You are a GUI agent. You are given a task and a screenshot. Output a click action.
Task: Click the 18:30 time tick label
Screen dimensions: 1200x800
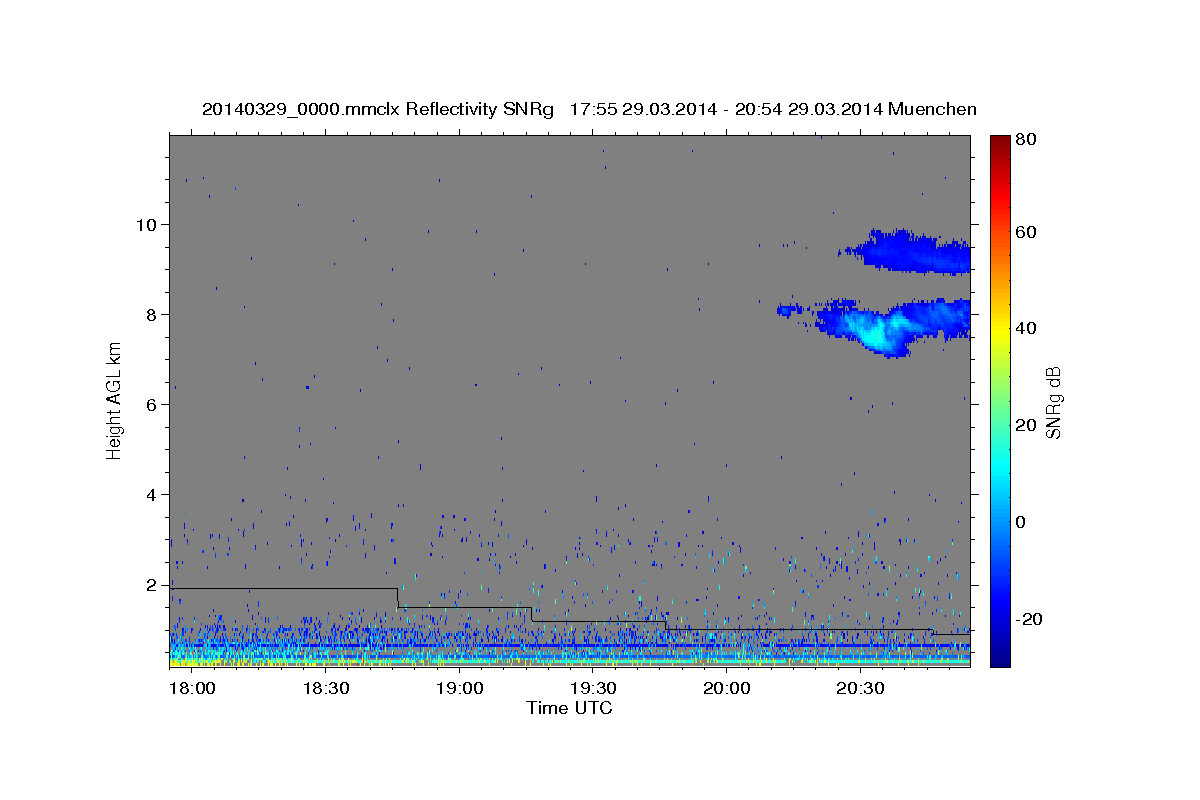[325, 689]
